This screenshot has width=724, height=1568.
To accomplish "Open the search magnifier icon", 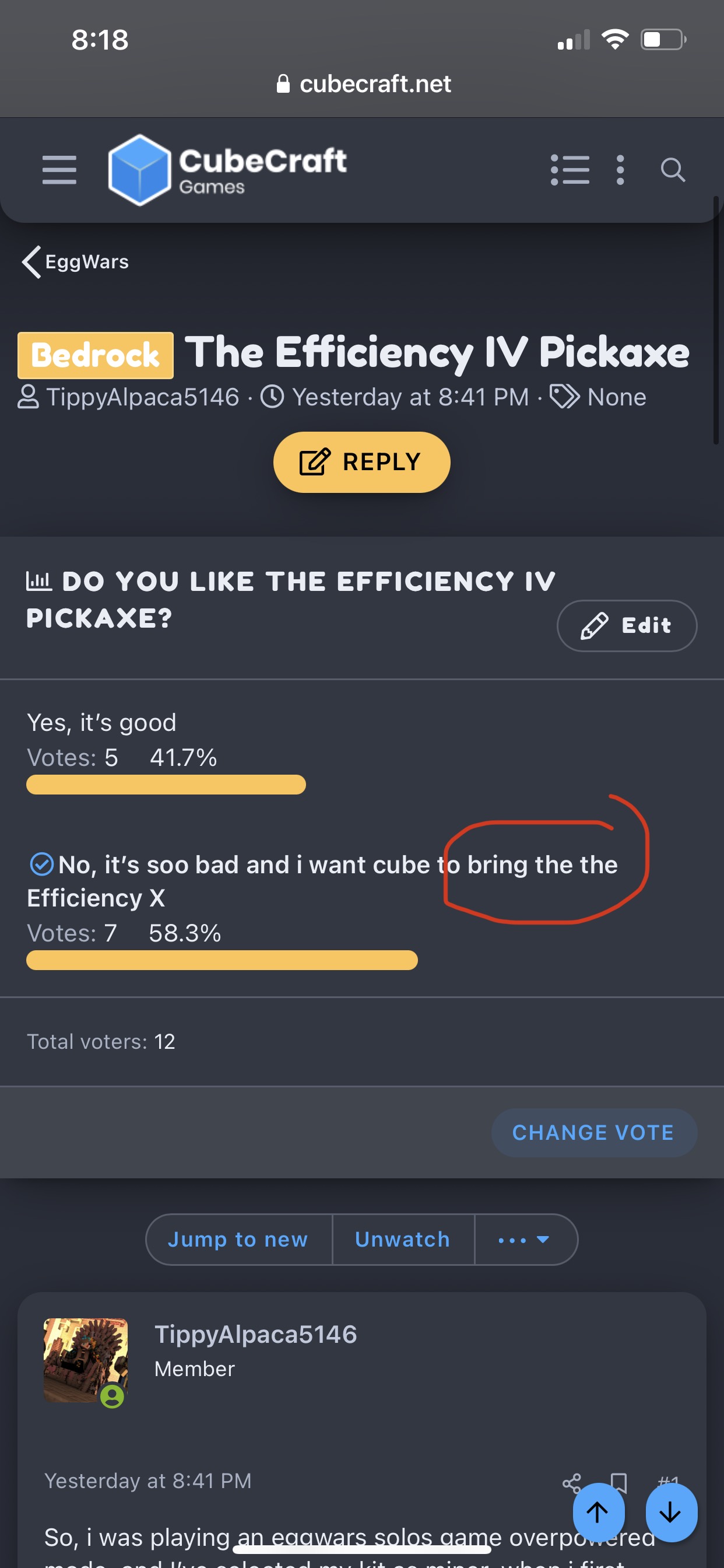I will tap(672, 170).
